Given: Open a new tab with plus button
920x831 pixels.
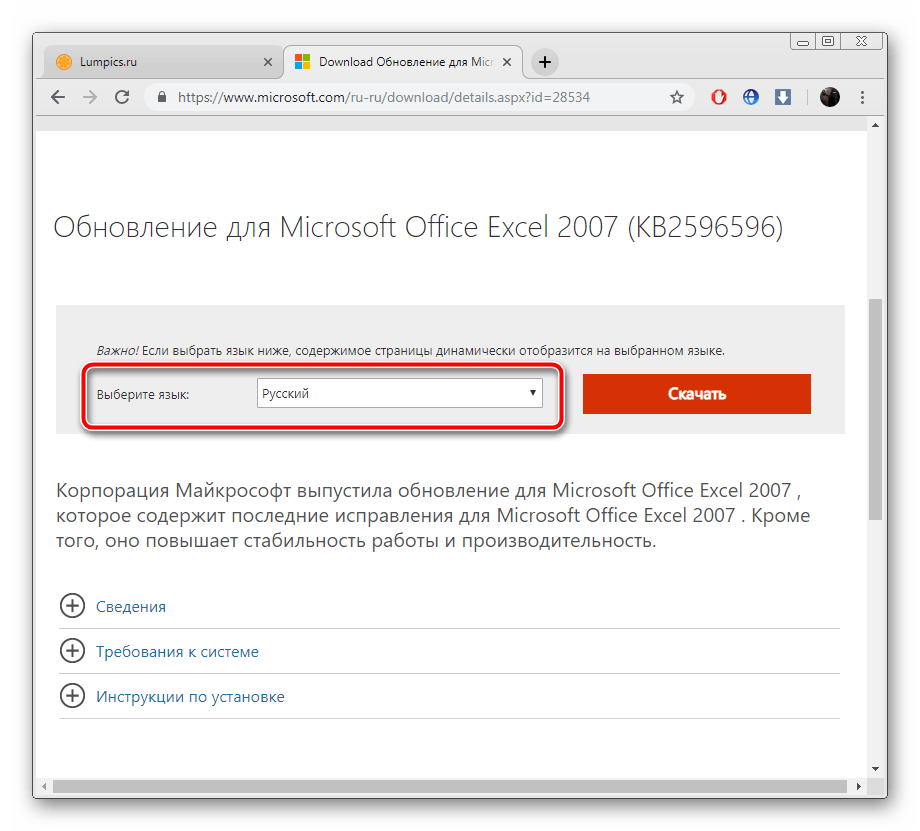Looking at the screenshot, I should pyautogui.click(x=545, y=62).
